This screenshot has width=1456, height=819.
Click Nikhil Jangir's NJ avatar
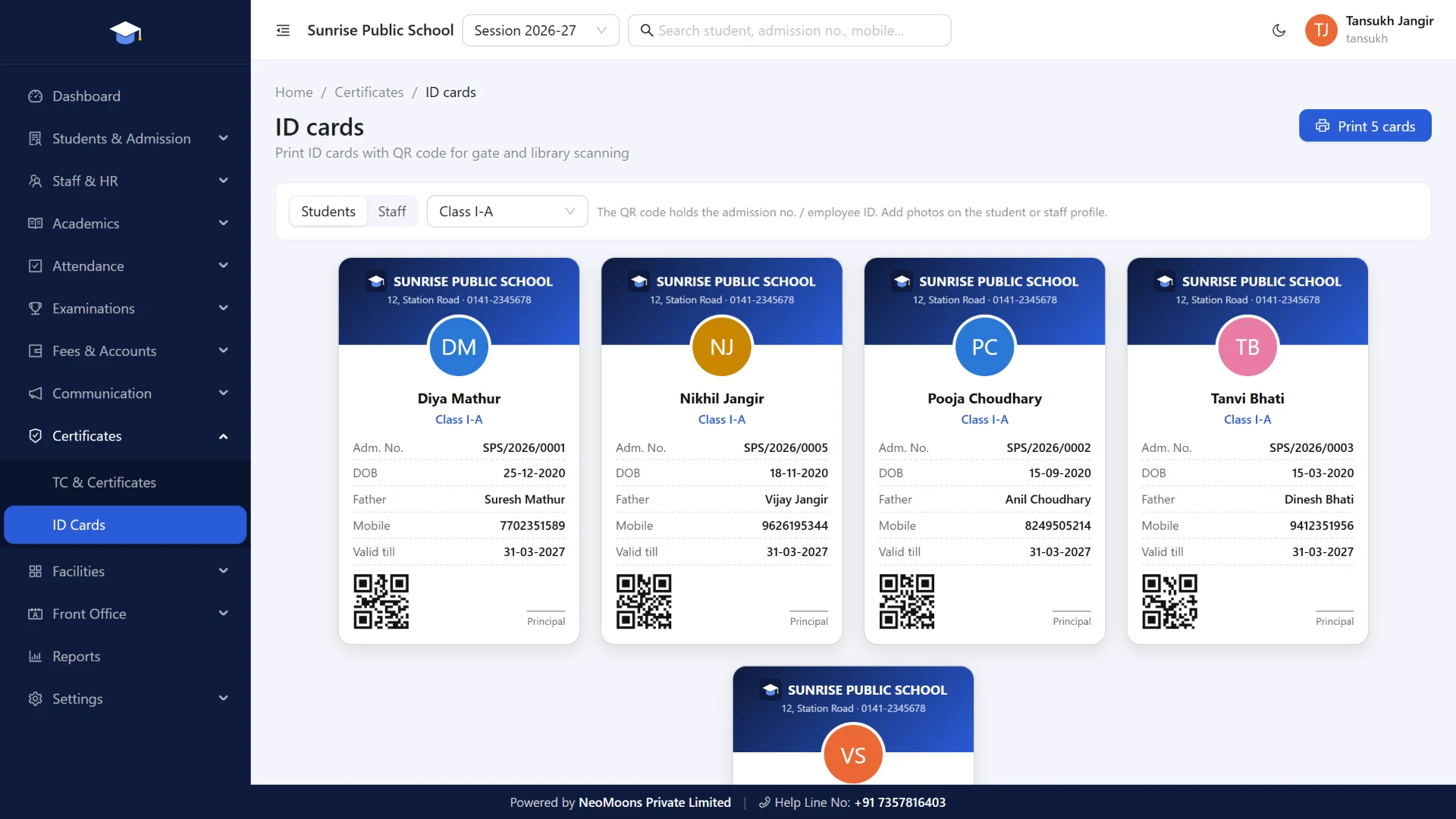pos(721,347)
